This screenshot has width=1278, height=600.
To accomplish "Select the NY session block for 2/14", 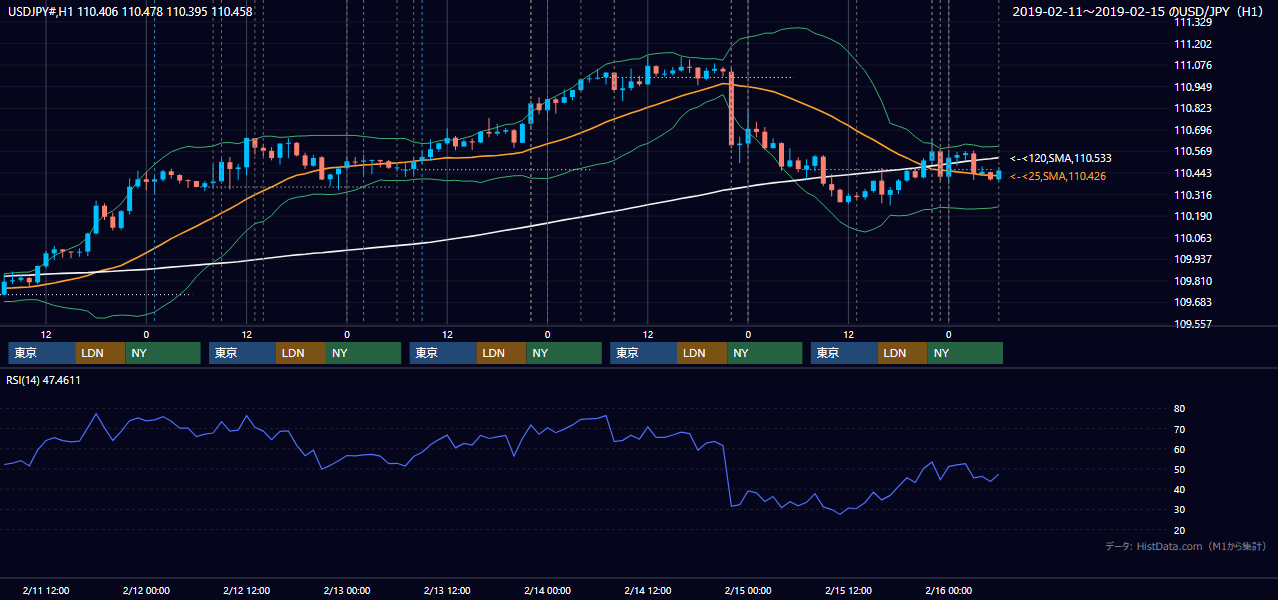I will 765,353.
